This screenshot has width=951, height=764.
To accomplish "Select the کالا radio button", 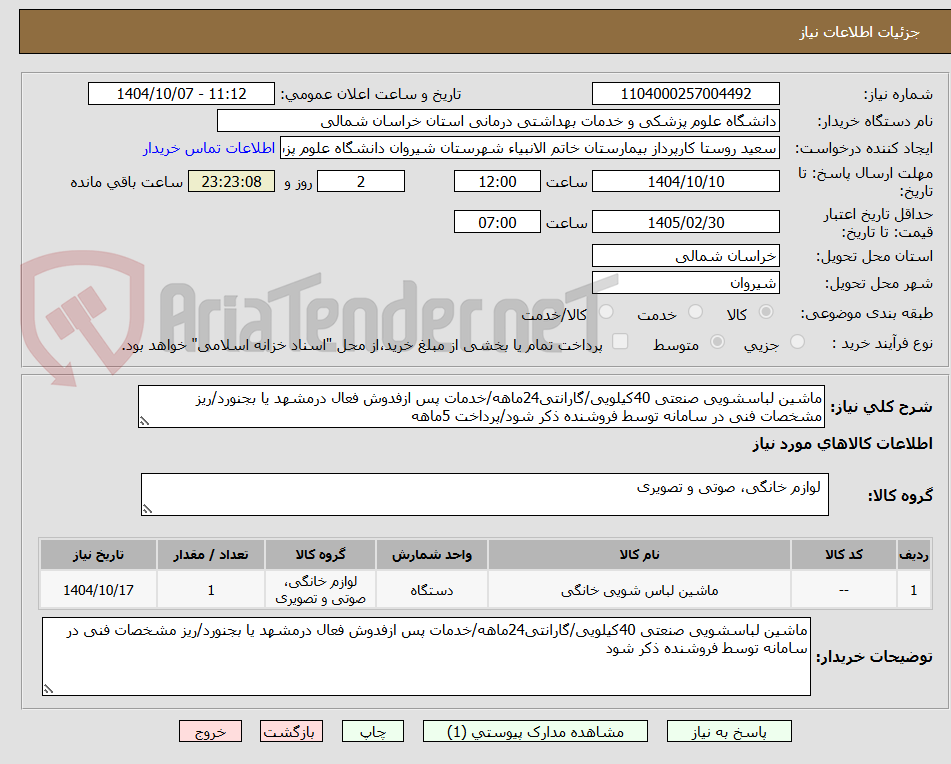I will click(766, 313).
